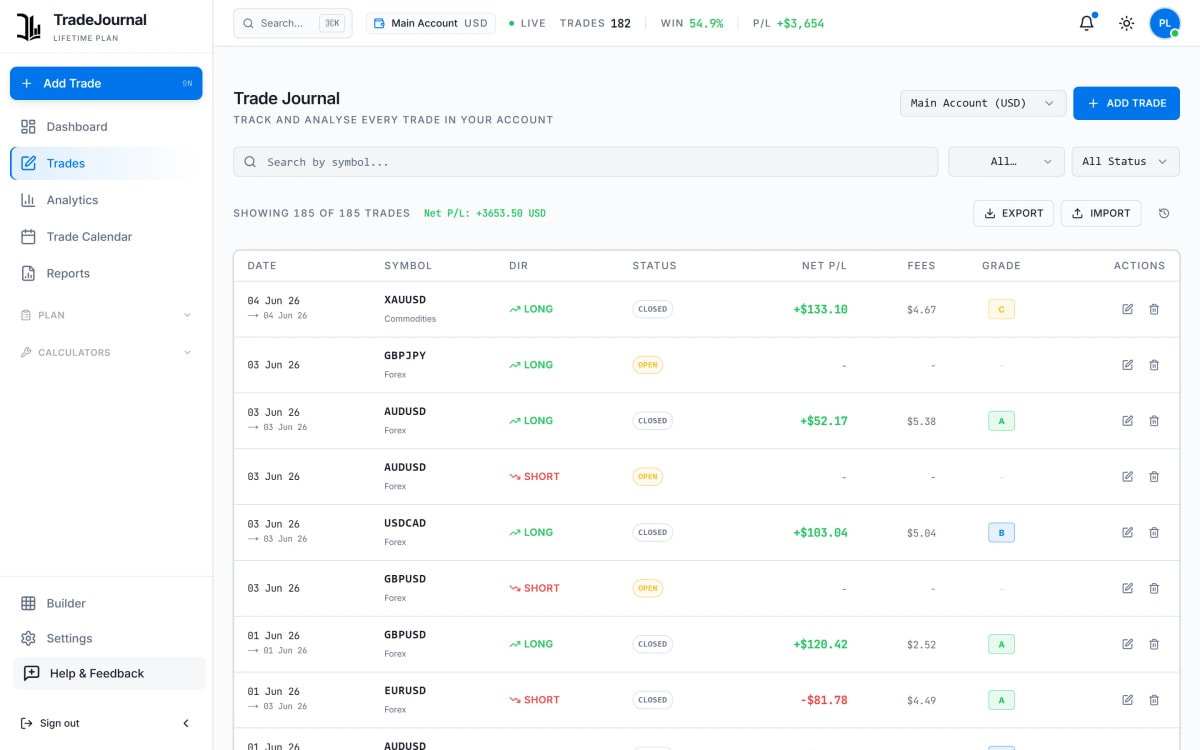This screenshot has width=1200, height=750.
Task: Edit the AUDUSD short trade
Action: 1128,477
